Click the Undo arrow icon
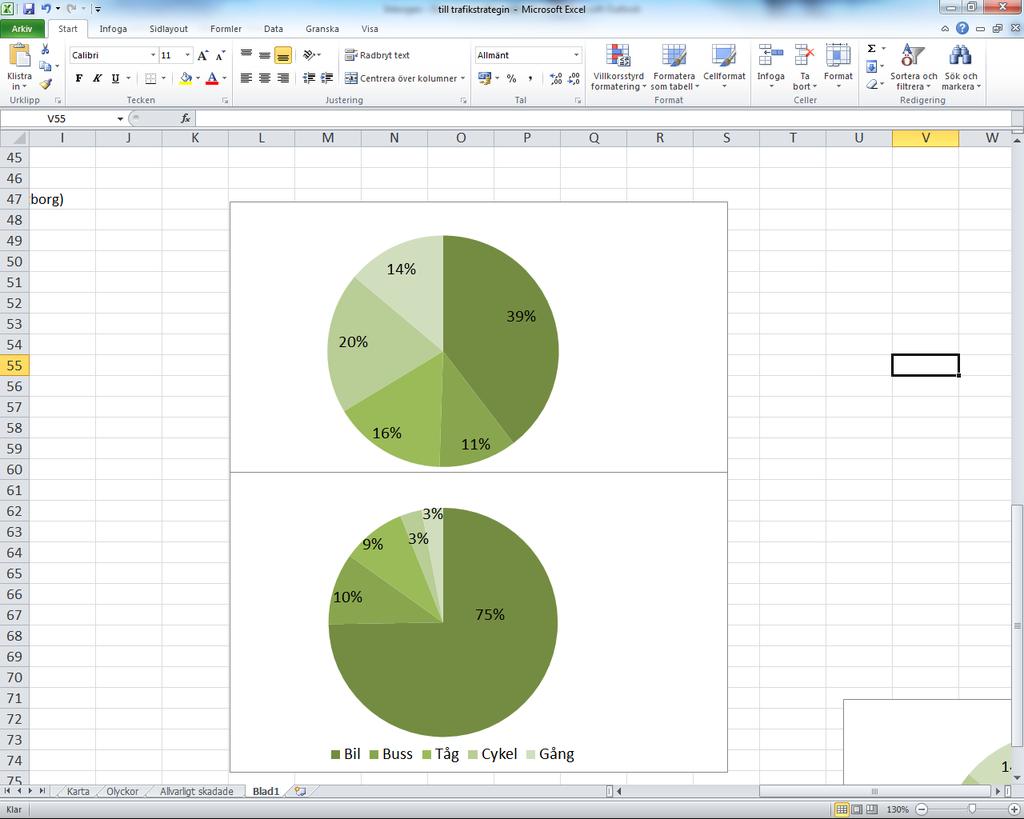 [46, 9]
